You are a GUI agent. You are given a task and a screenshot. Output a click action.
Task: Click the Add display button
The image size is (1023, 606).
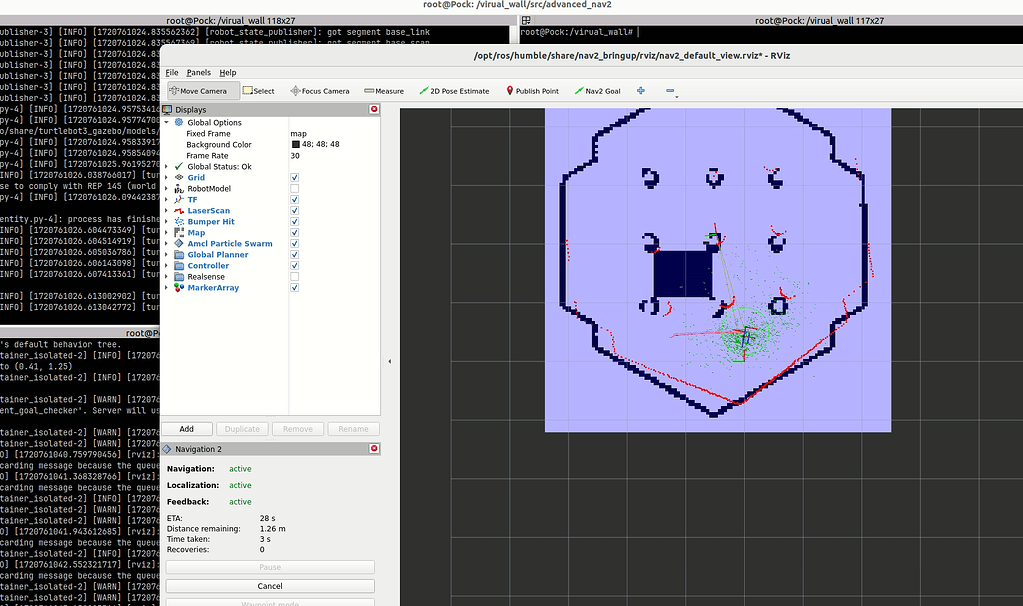pos(187,428)
